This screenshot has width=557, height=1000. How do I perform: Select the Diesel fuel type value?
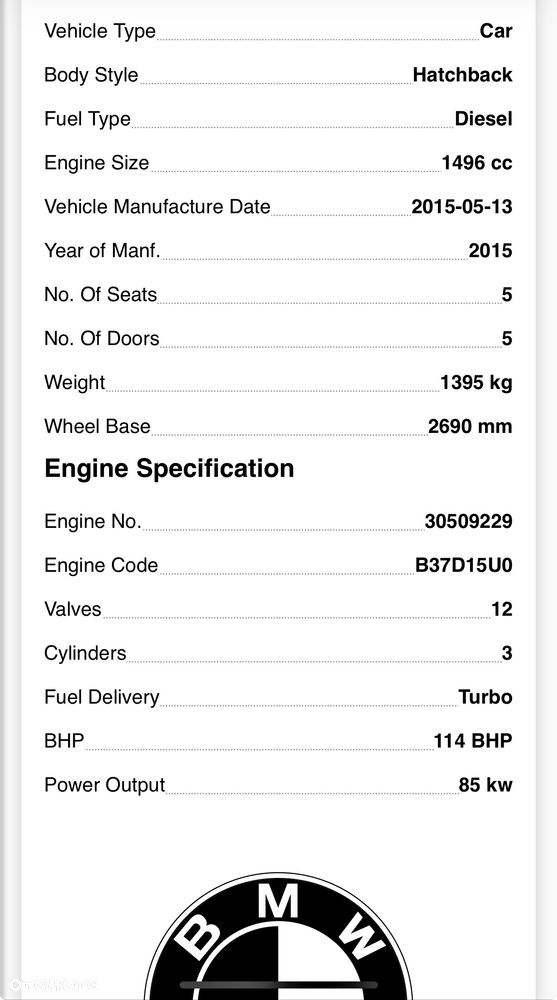pyautogui.click(x=483, y=119)
